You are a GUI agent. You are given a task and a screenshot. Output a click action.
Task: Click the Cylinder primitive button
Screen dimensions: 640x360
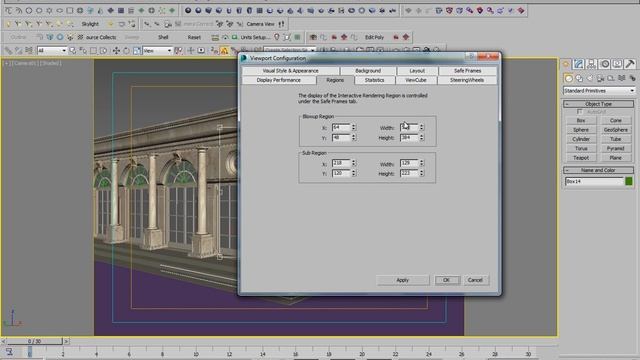tap(581, 139)
